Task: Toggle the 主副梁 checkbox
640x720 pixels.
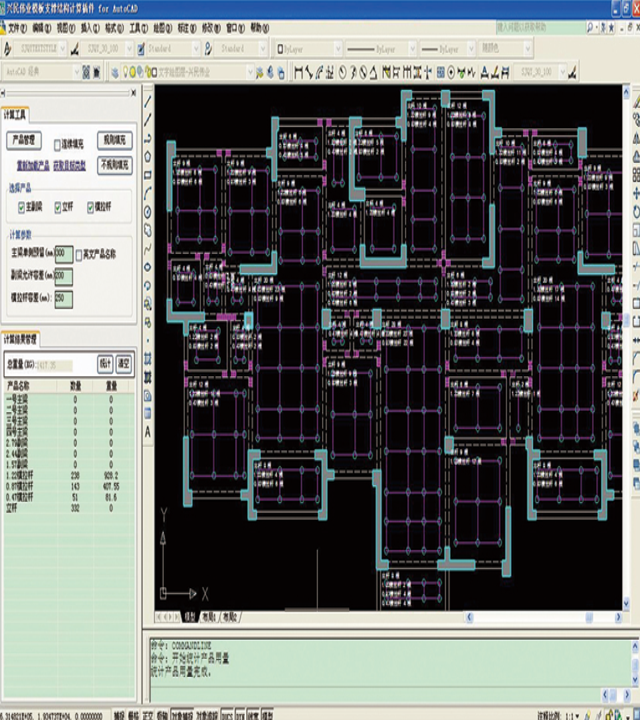Action: point(23,207)
